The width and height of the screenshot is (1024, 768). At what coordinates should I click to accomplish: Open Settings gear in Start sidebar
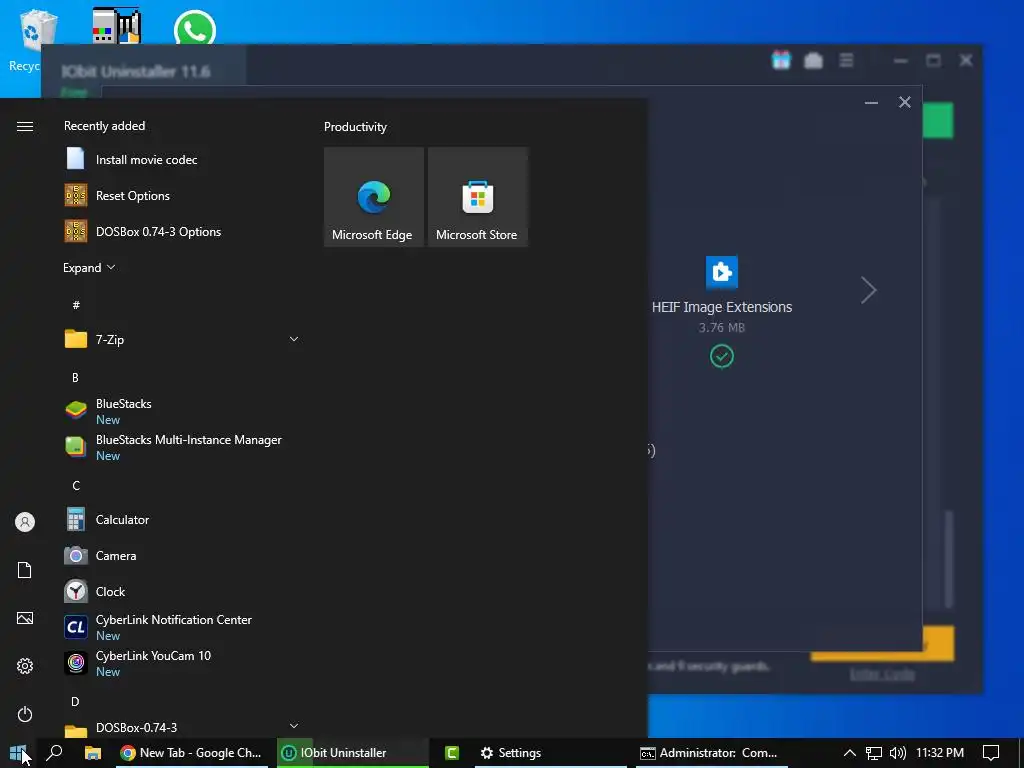click(25, 666)
